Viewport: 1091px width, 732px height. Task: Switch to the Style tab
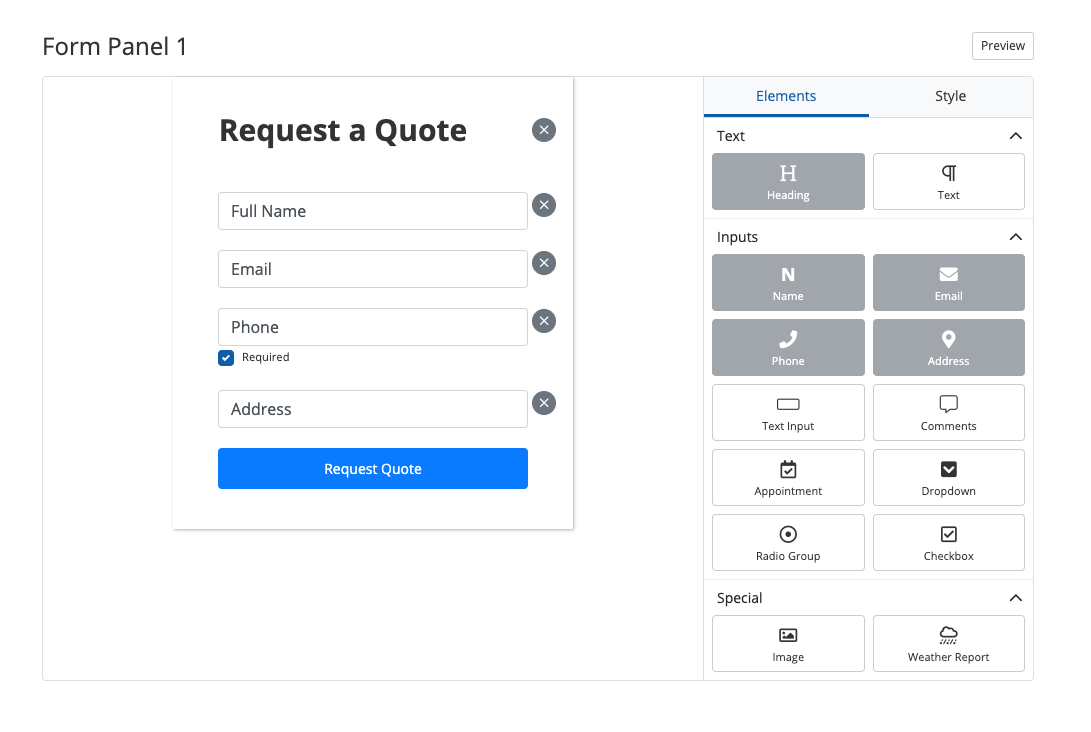pos(950,96)
